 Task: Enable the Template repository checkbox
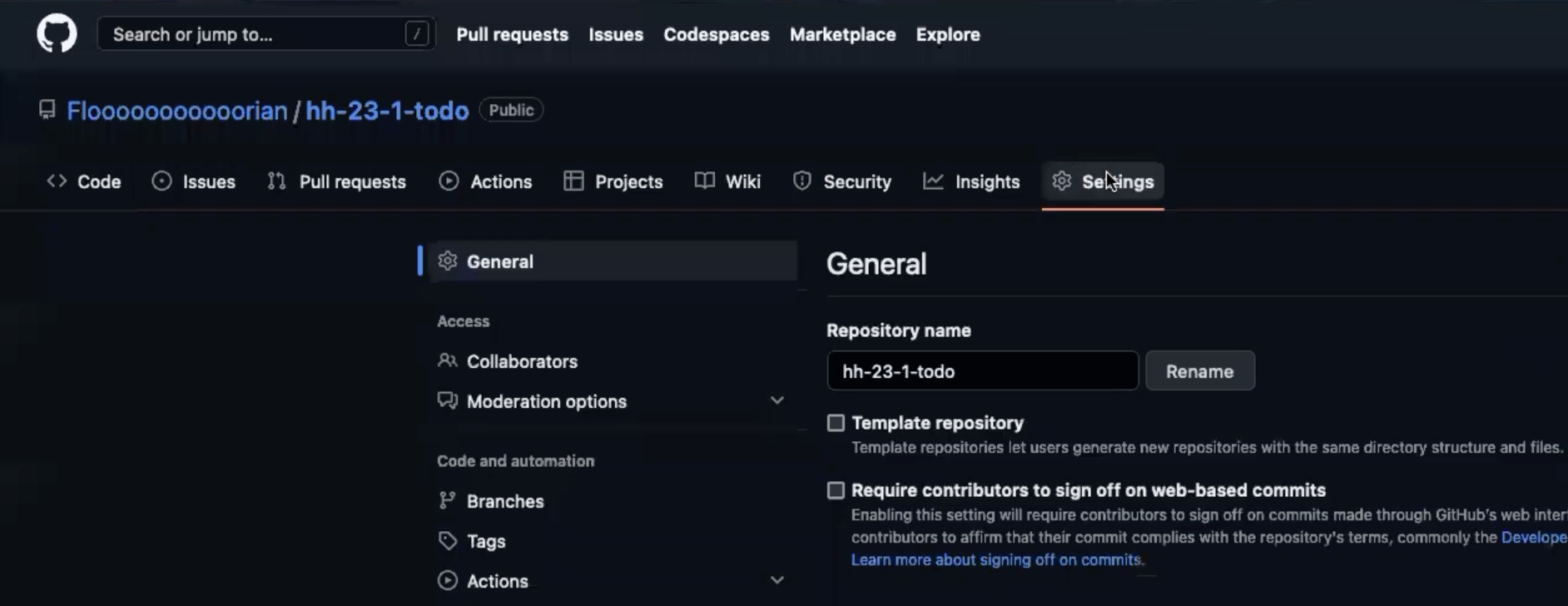pyautogui.click(x=836, y=423)
